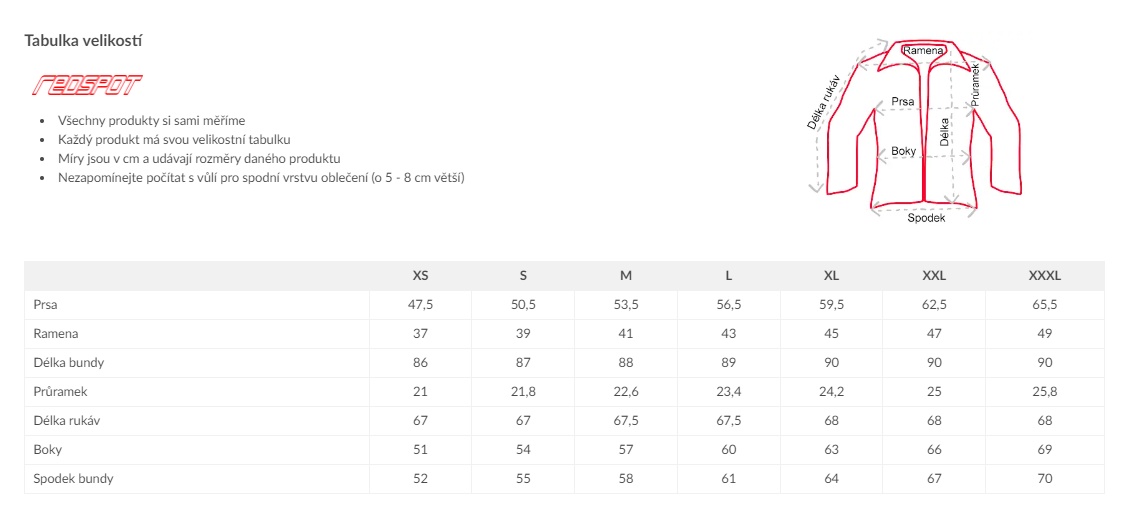Click the jacket measurement diagram

pos(915,130)
